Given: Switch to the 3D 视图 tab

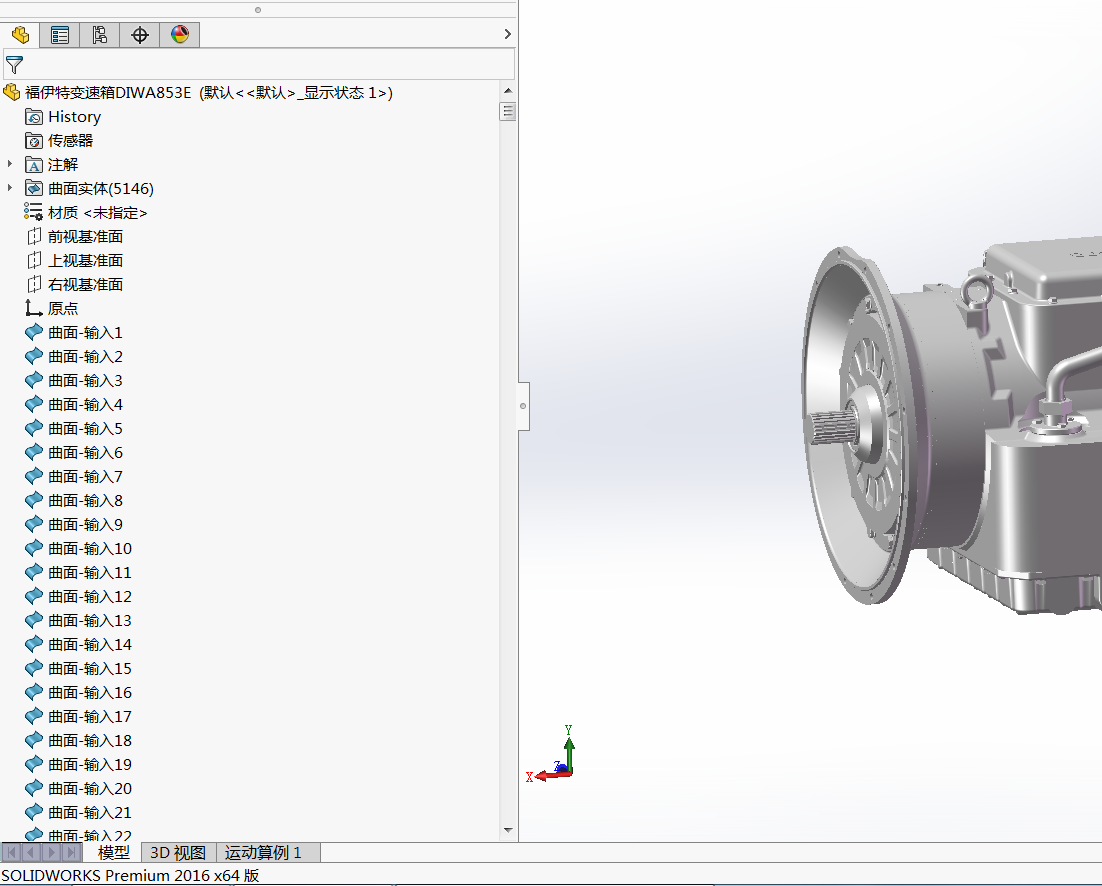Looking at the screenshot, I should coord(178,852).
